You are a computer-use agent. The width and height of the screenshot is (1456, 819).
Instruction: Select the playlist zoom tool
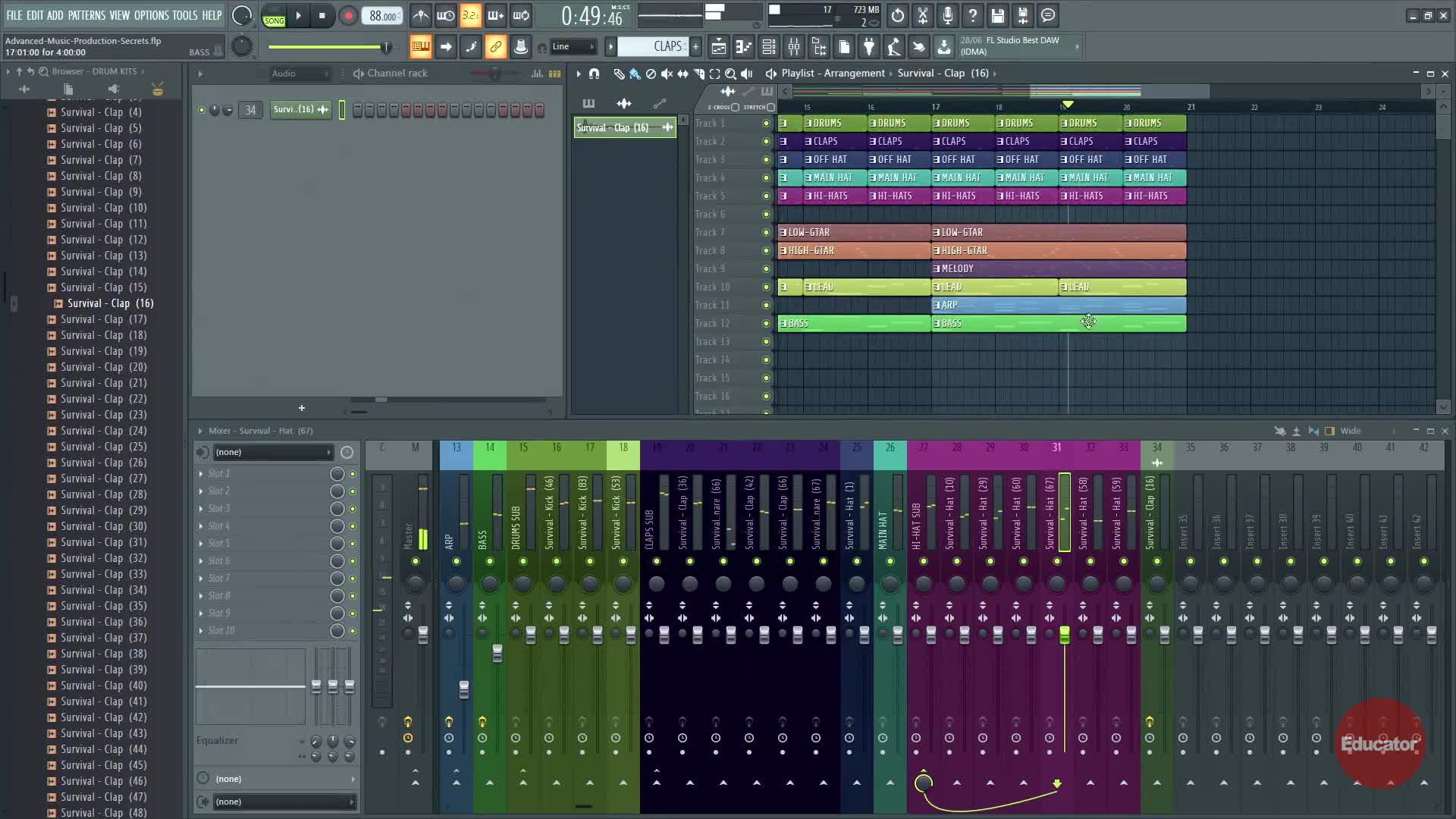coord(730,74)
